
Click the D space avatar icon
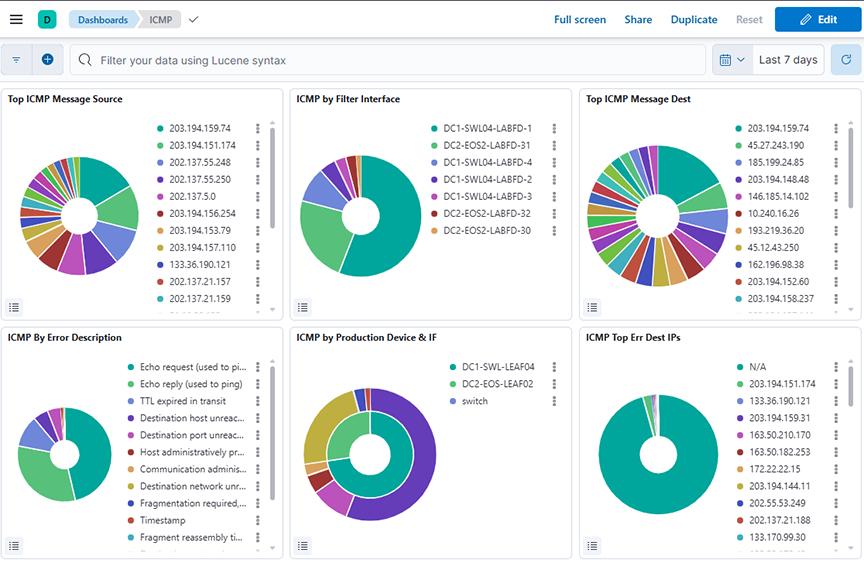point(47,19)
